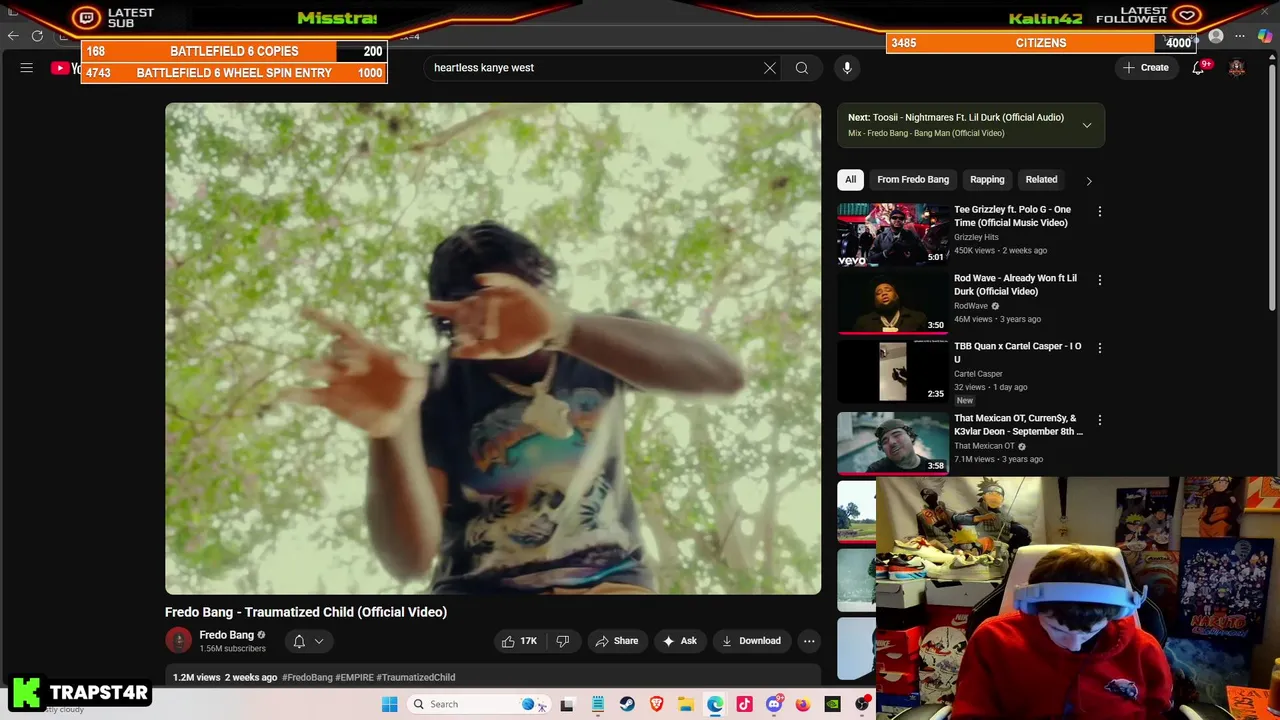Open Copilot in the browser toolbar
1280x720 pixels.
click(x=1265, y=36)
